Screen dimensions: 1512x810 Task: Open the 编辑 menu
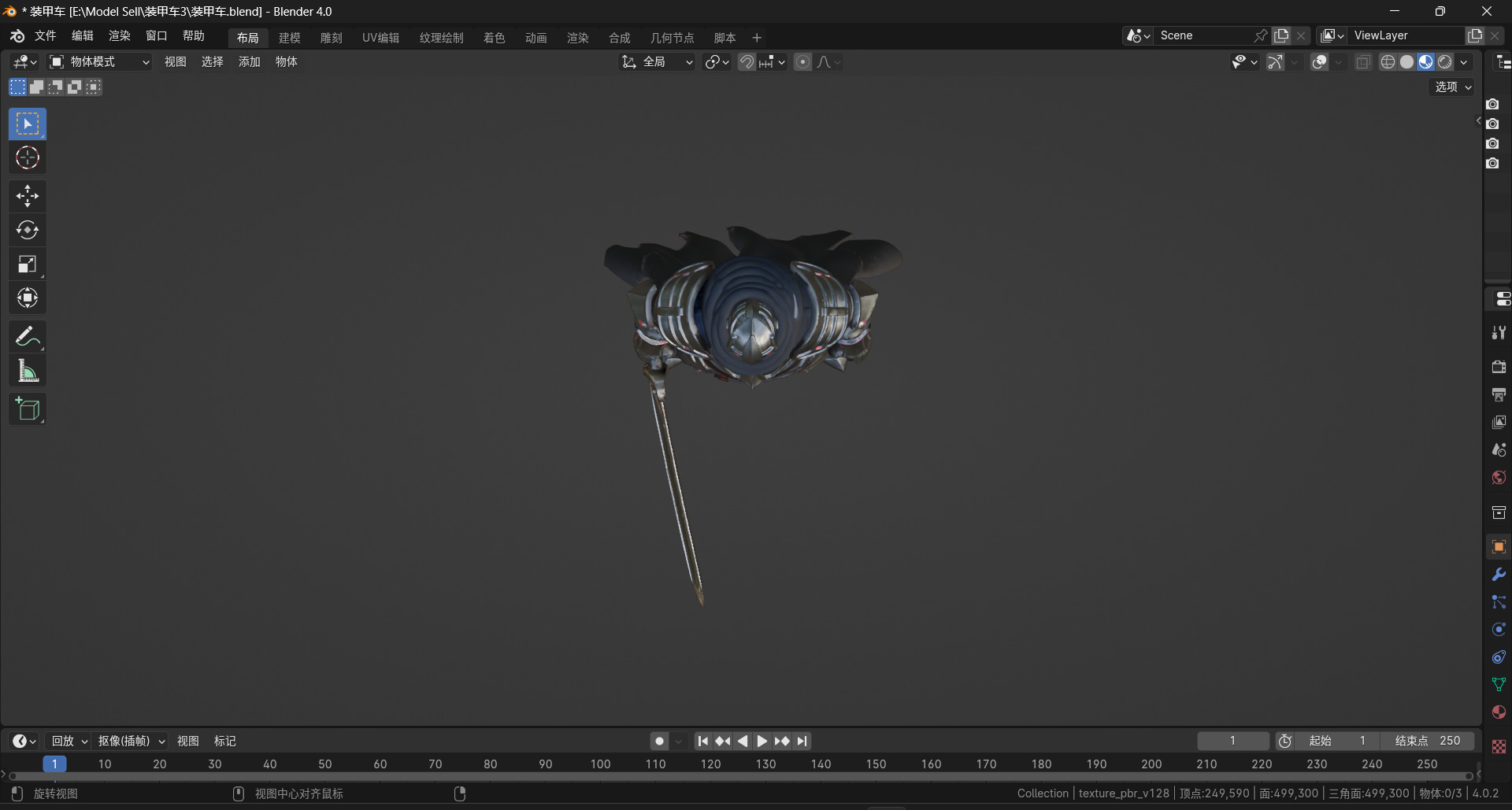click(83, 36)
